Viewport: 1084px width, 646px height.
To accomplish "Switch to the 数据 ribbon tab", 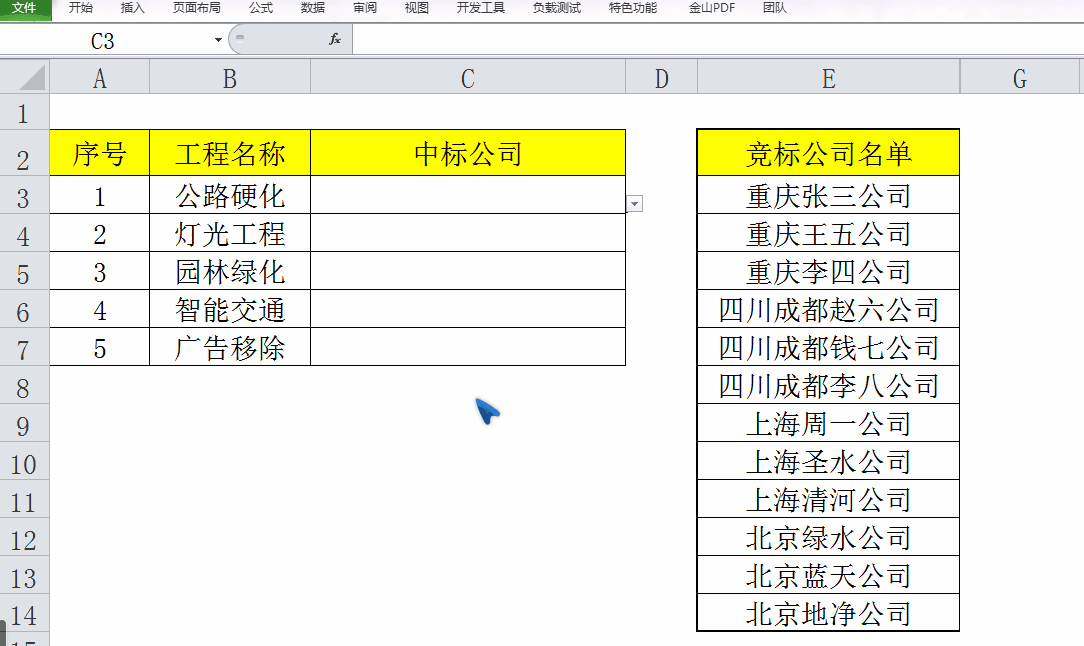I will click(x=311, y=9).
